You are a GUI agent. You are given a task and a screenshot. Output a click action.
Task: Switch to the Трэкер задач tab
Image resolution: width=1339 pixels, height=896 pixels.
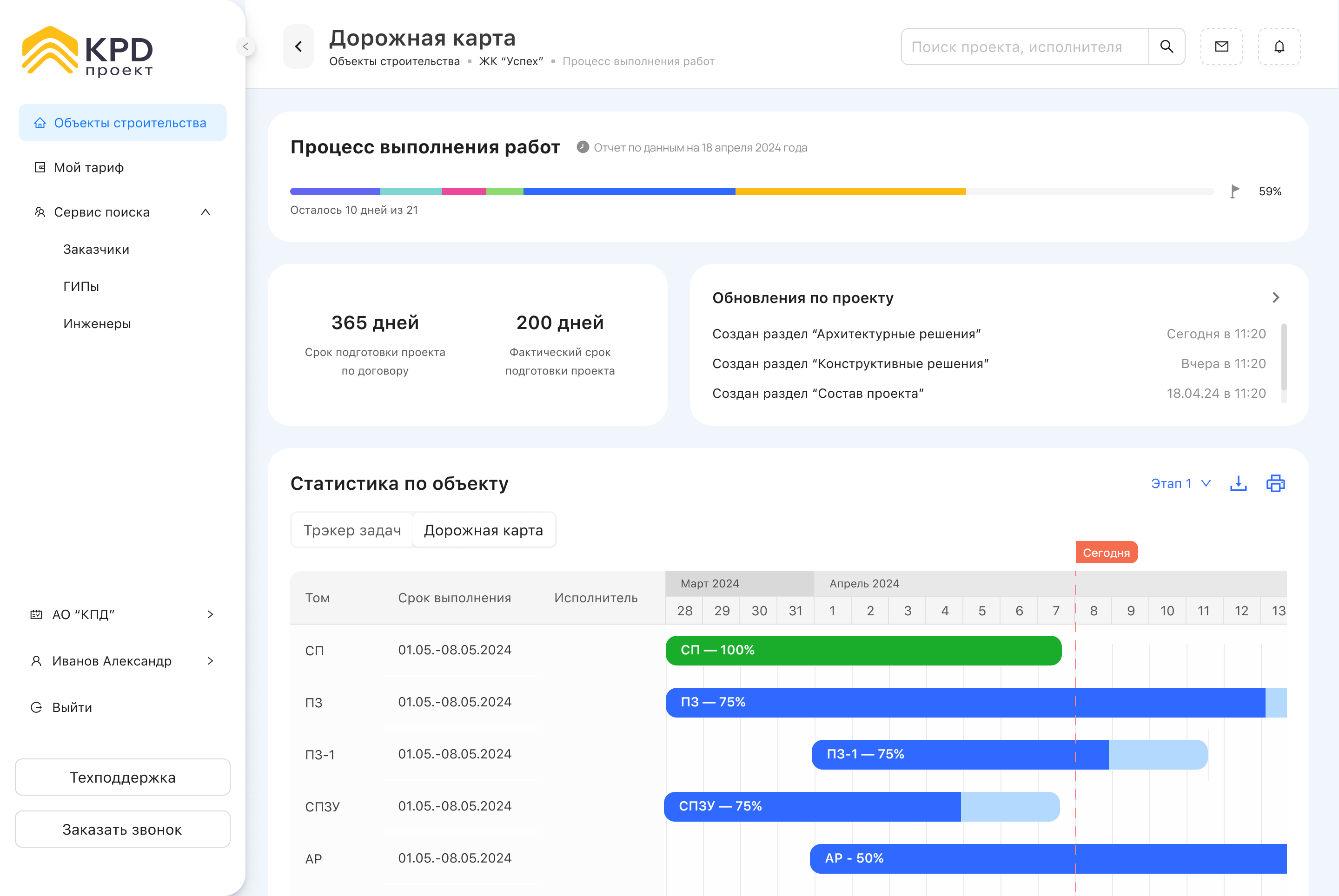[352, 530]
